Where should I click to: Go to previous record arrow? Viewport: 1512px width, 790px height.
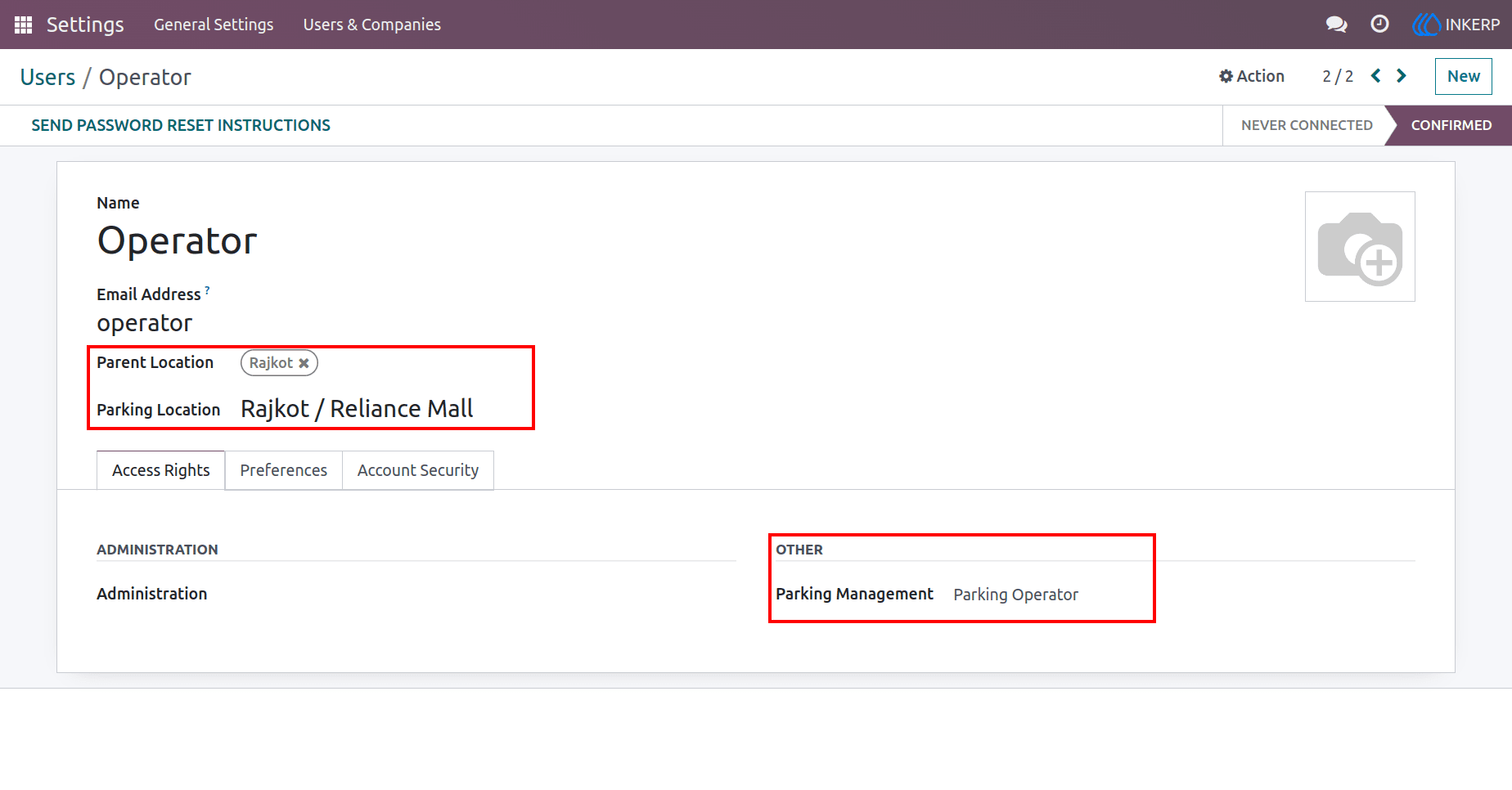pos(1376,76)
